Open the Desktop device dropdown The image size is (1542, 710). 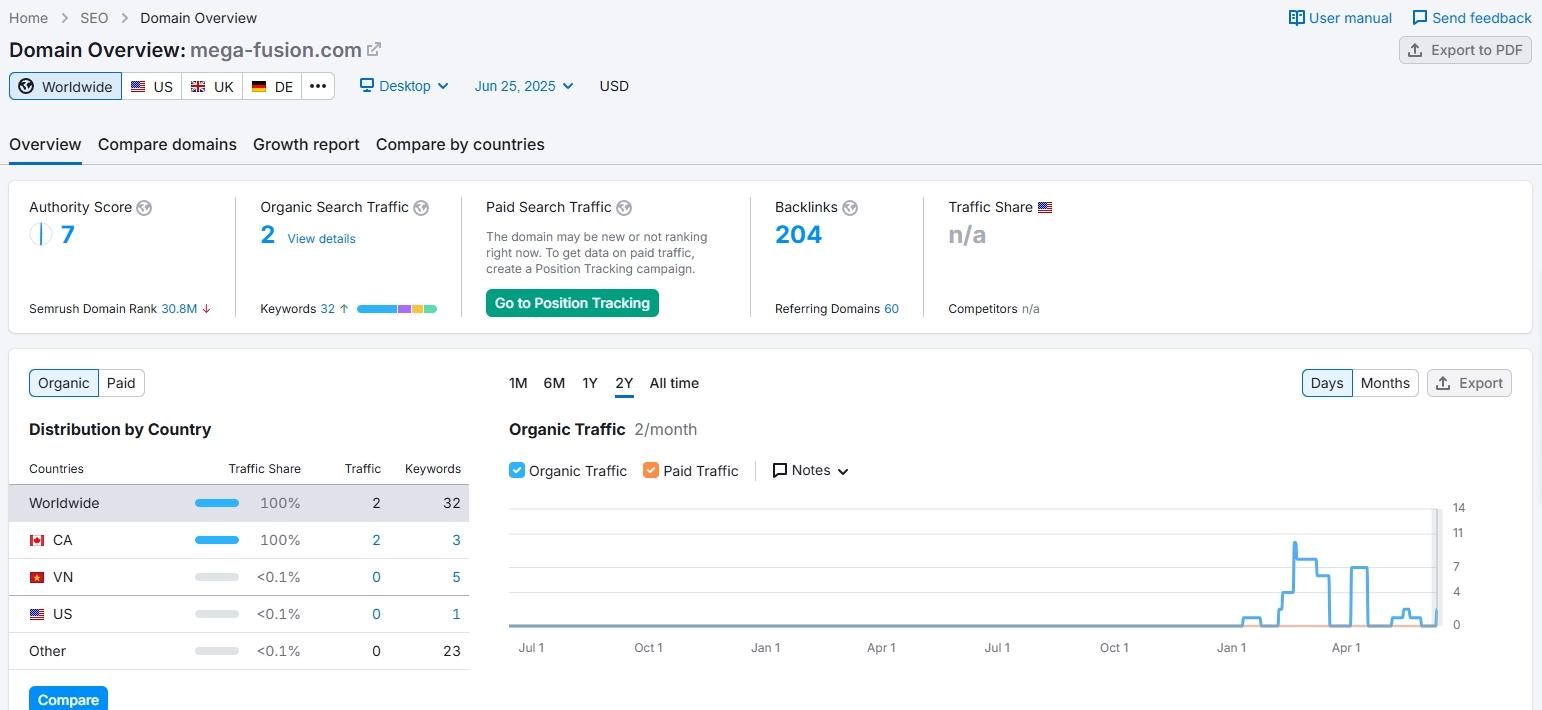(405, 86)
